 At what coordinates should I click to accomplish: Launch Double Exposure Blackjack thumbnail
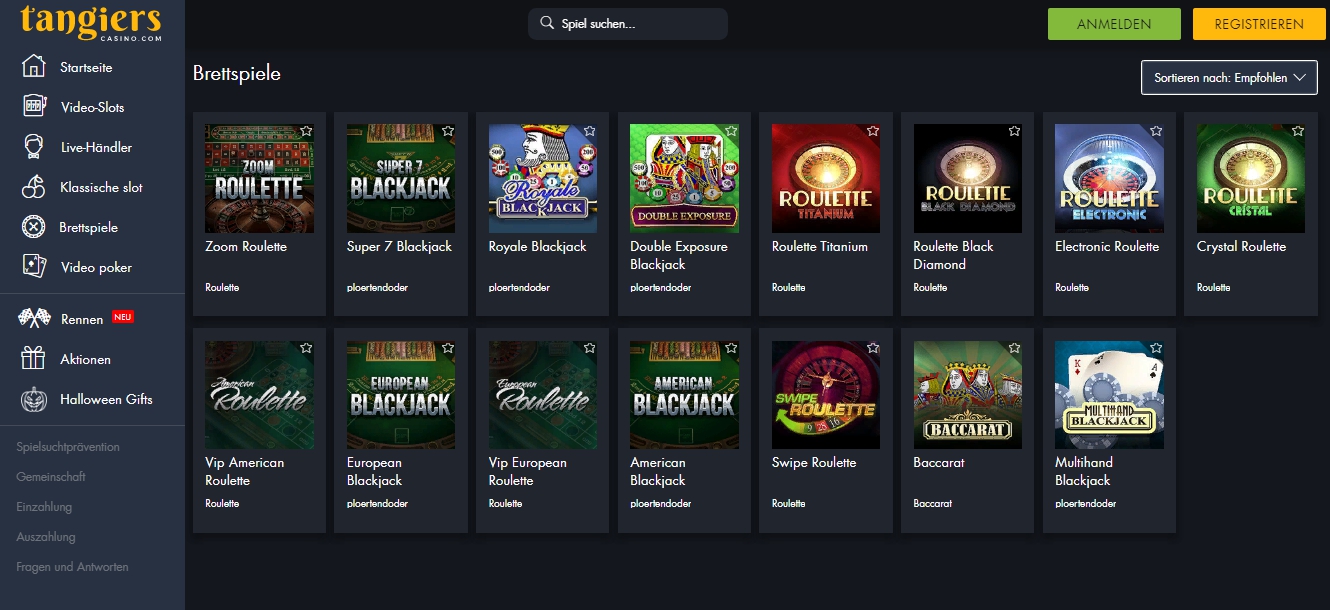[685, 178]
